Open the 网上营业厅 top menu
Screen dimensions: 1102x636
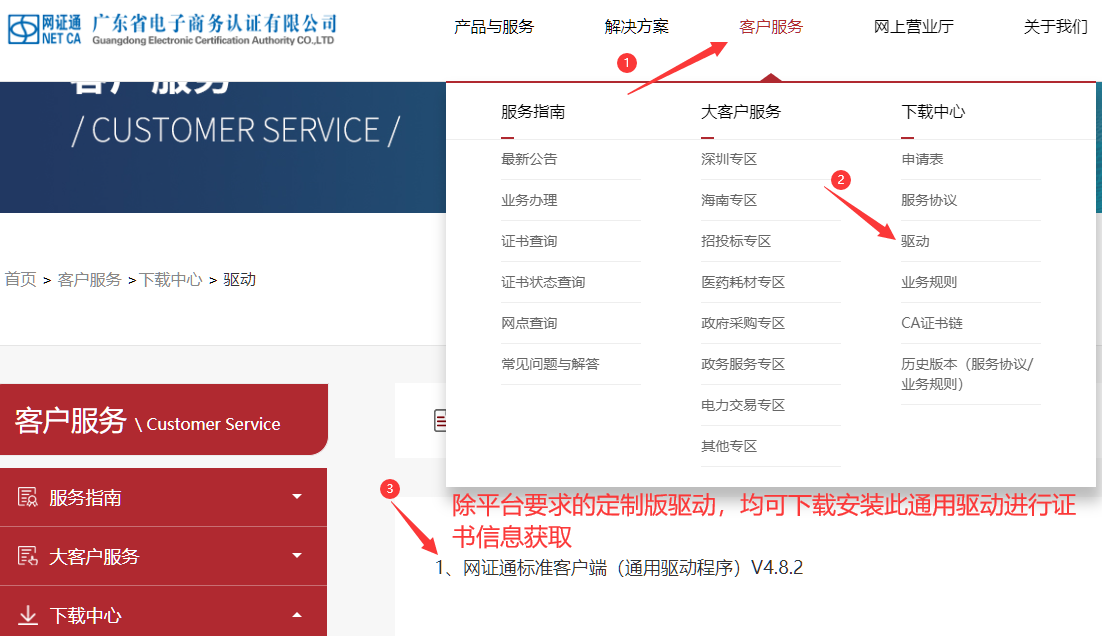913,27
